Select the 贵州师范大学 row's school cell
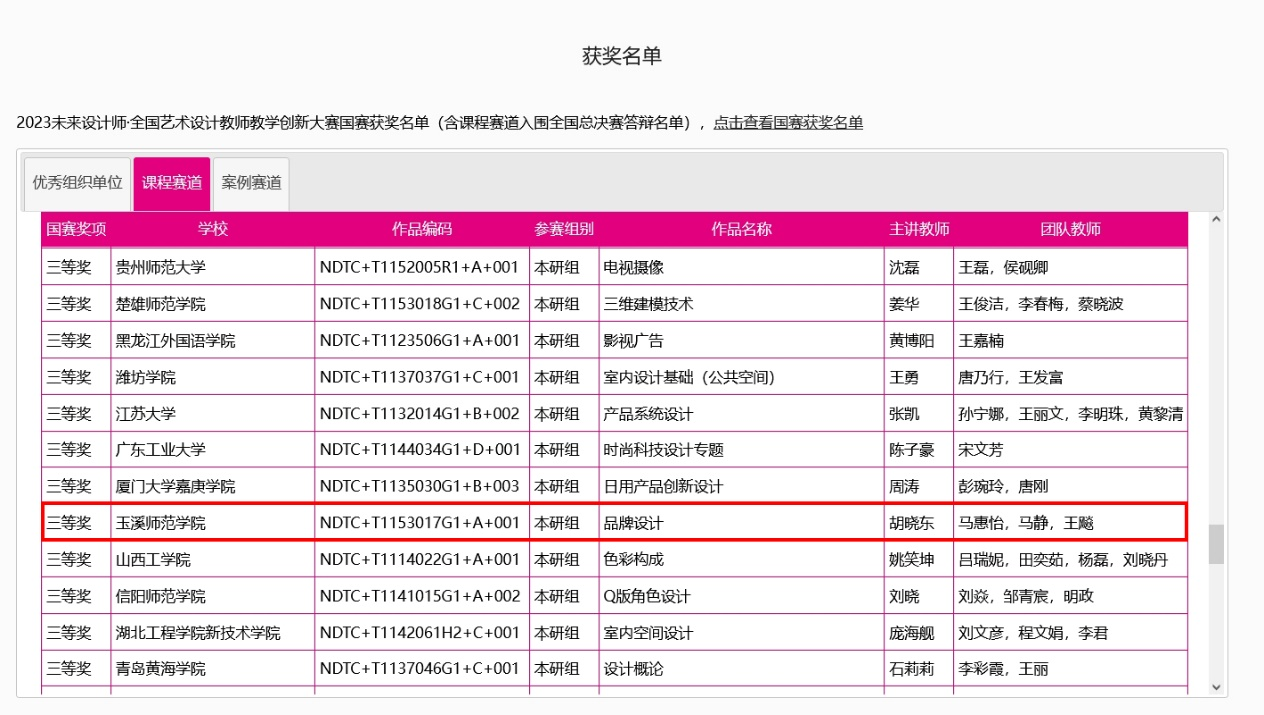This screenshot has height=715, width=1264. [x=161, y=267]
